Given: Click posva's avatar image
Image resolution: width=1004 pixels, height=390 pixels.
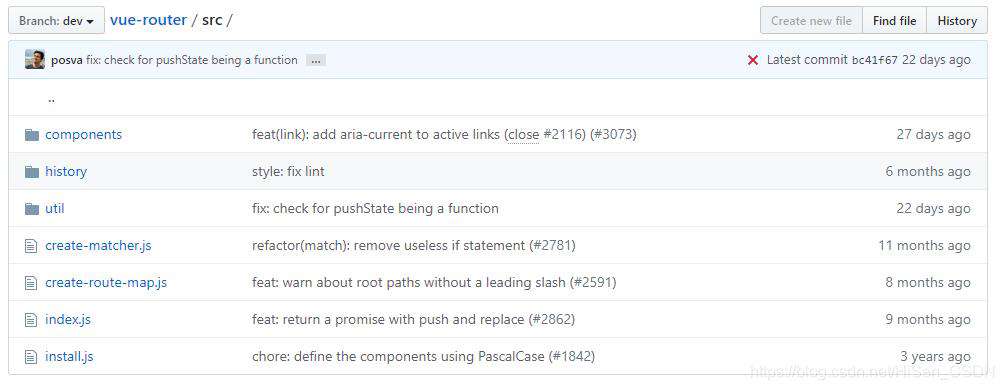Looking at the screenshot, I should 35,60.
